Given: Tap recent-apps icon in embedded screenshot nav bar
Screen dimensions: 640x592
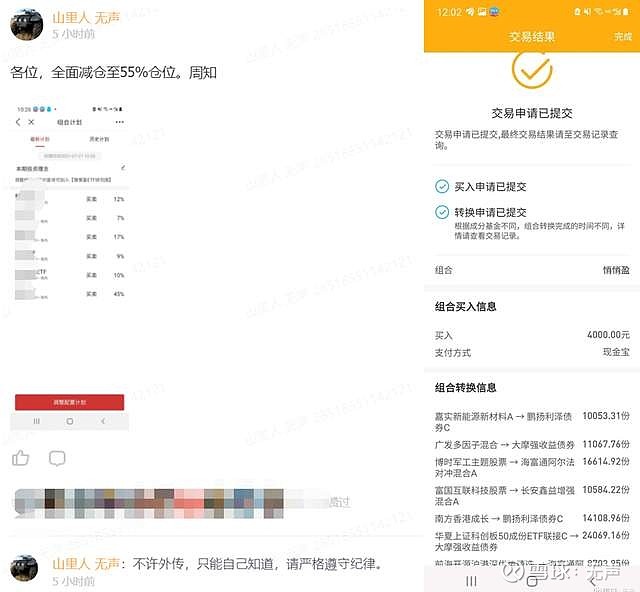Looking at the screenshot, I should (37, 421).
